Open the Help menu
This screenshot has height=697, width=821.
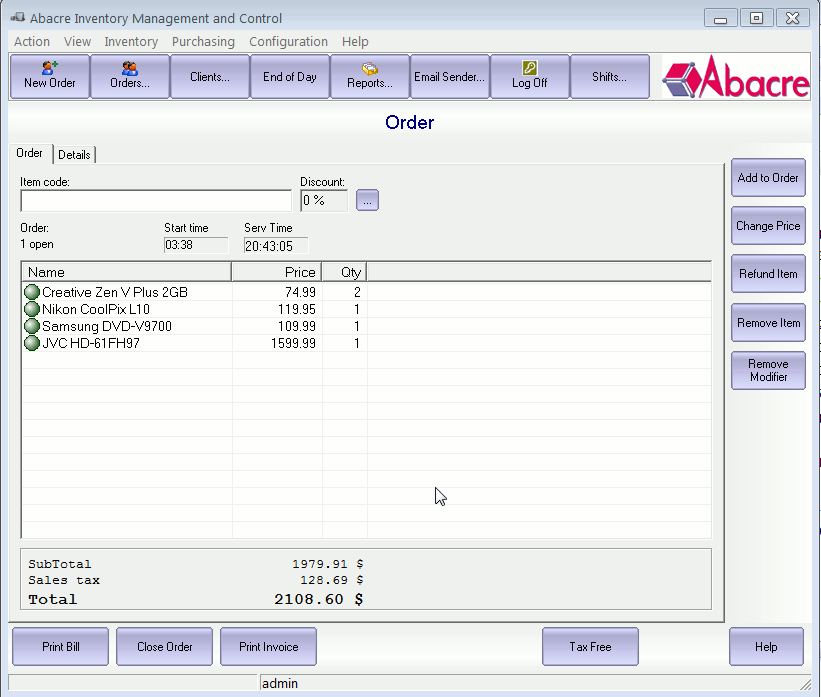[x=355, y=41]
